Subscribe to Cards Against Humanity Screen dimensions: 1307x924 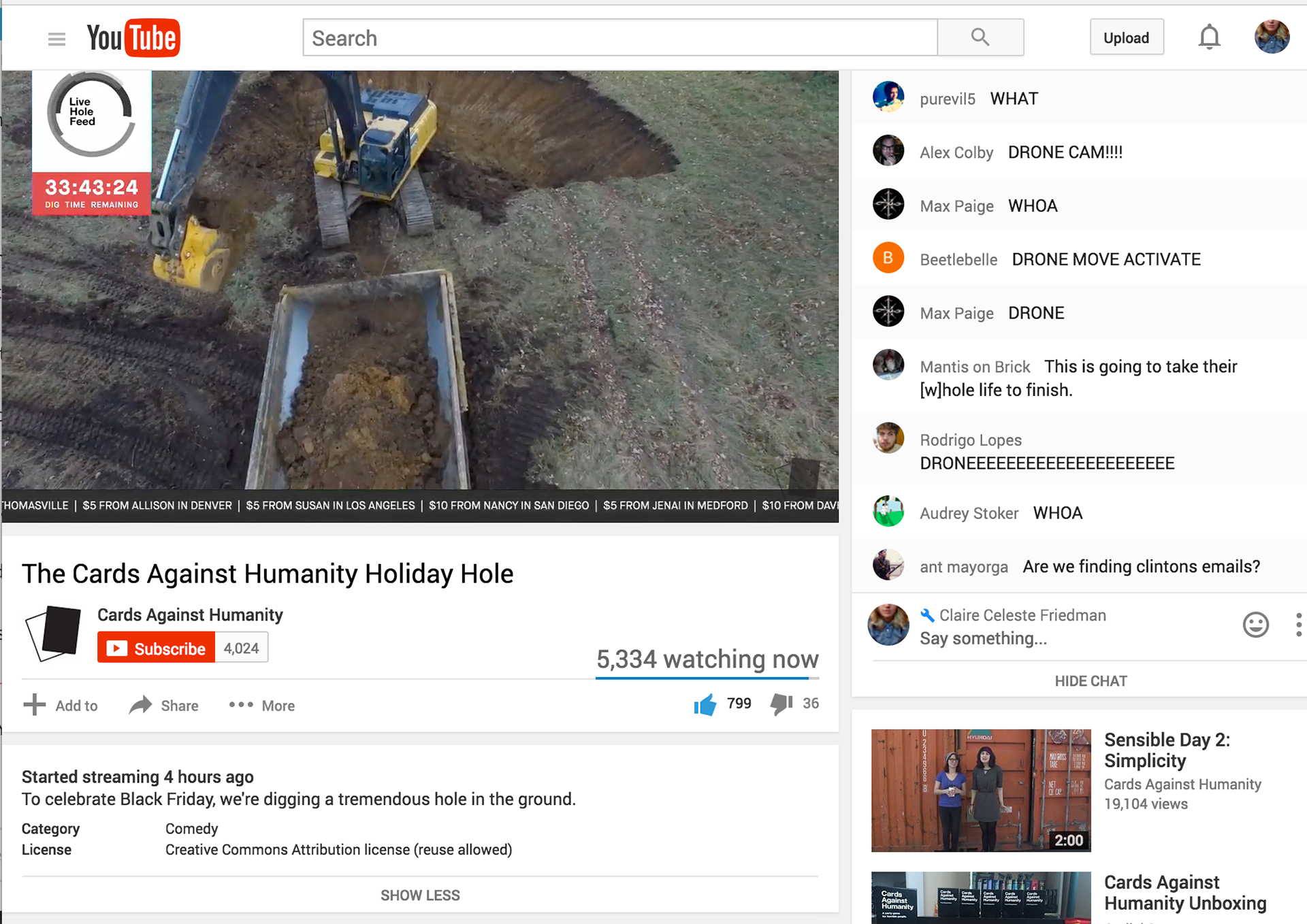(157, 648)
